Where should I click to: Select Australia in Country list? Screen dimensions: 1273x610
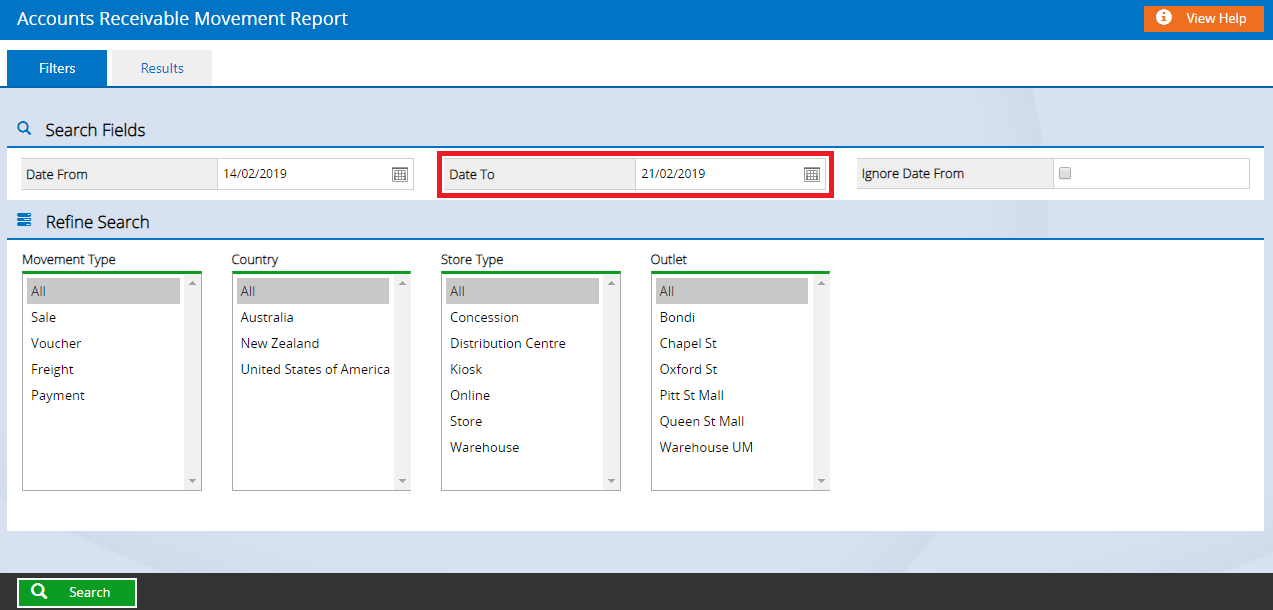[313, 317]
